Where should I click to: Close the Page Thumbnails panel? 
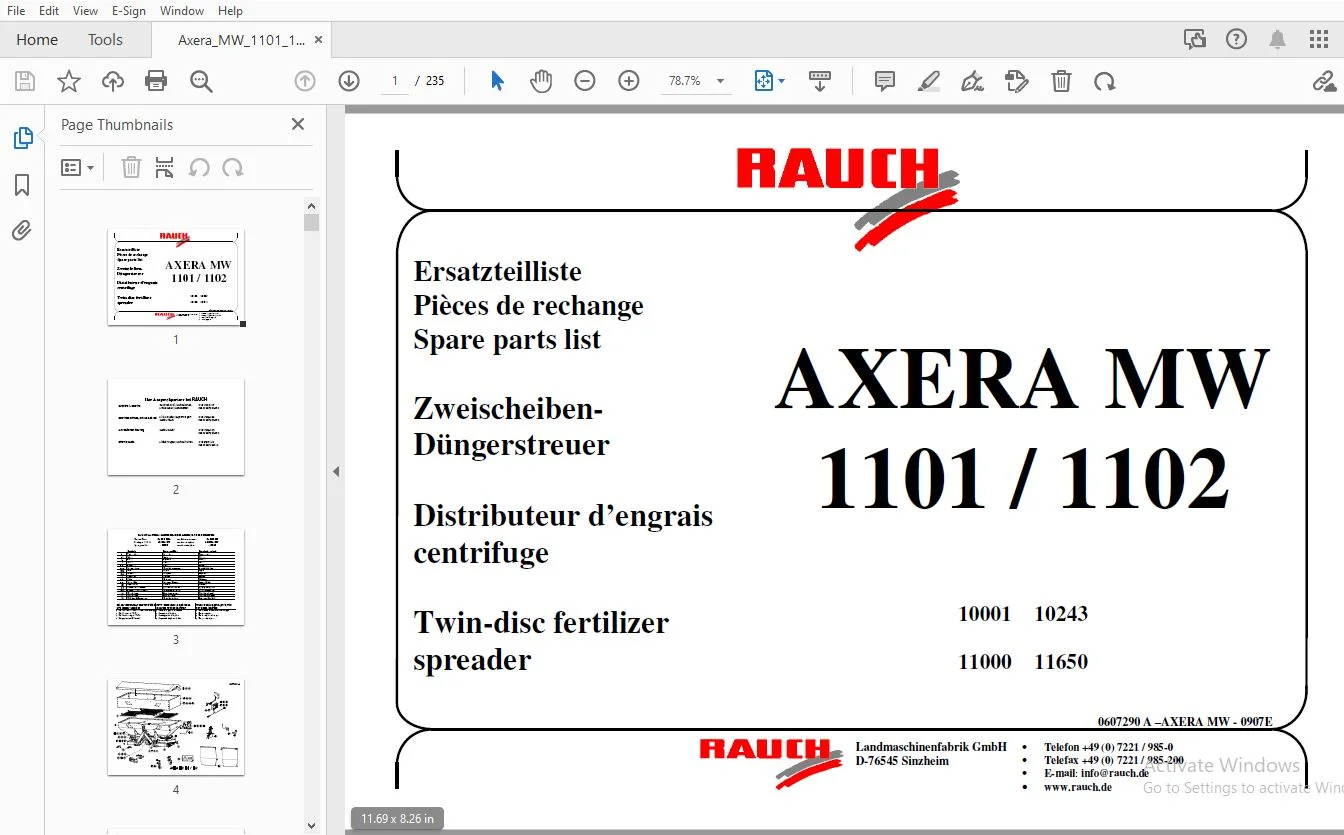point(298,124)
